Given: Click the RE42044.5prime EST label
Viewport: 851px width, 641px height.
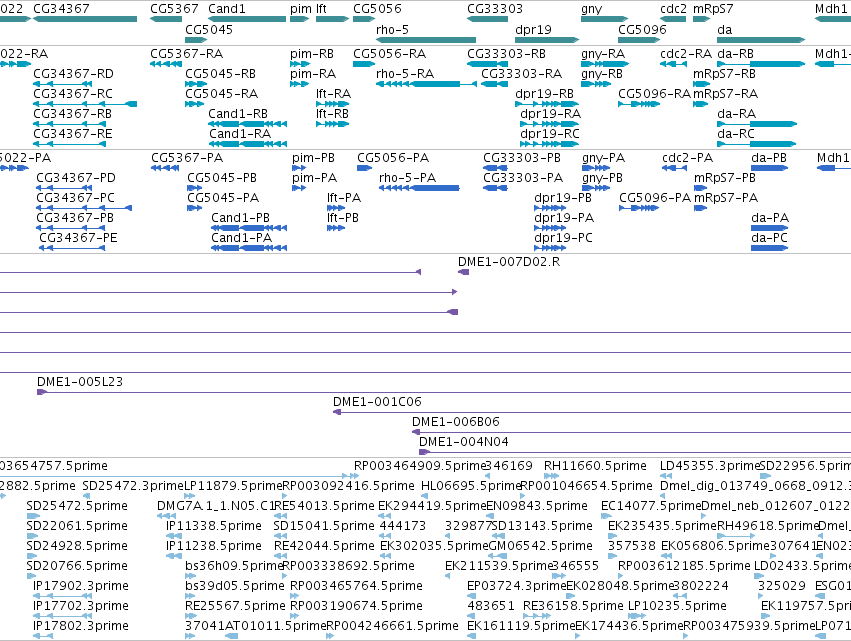Looking at the screenshot, I should pos(324,545).
